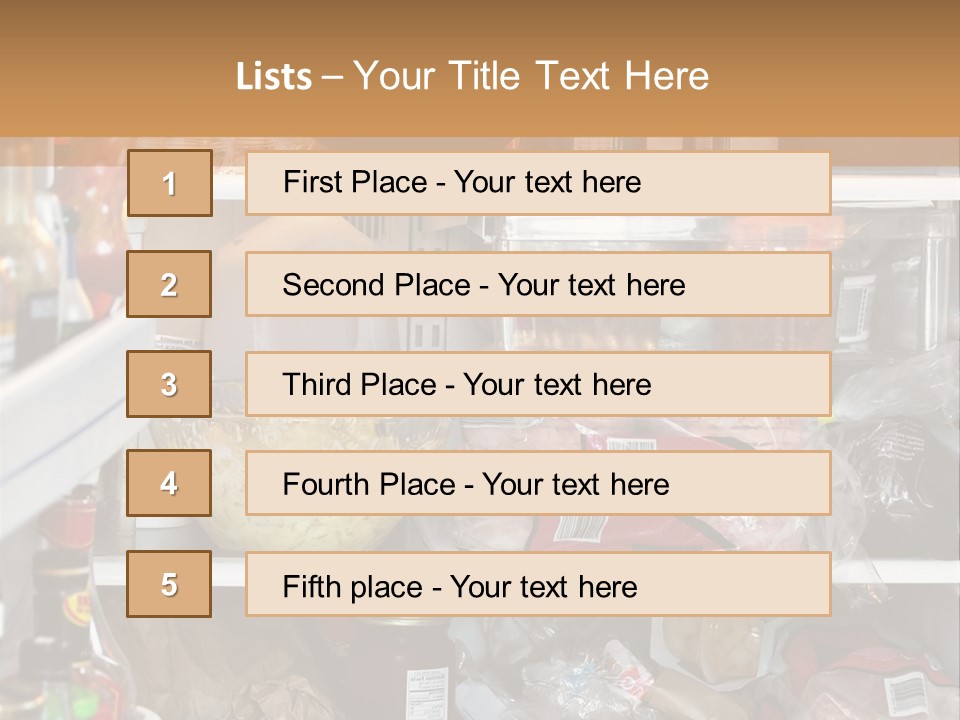This screenshot has width=960, height=720.
Task: Click the word First in list
Action: pos(312,182)
